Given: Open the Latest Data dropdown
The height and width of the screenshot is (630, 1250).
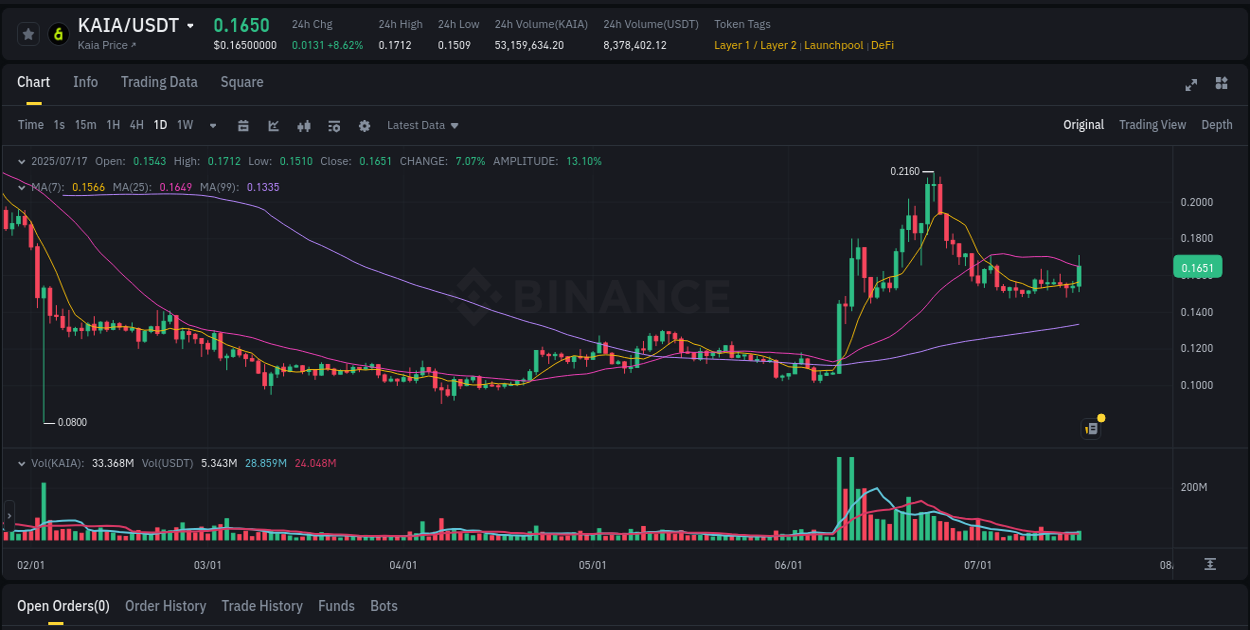Looking at the screenshot, I should point(422,125).
